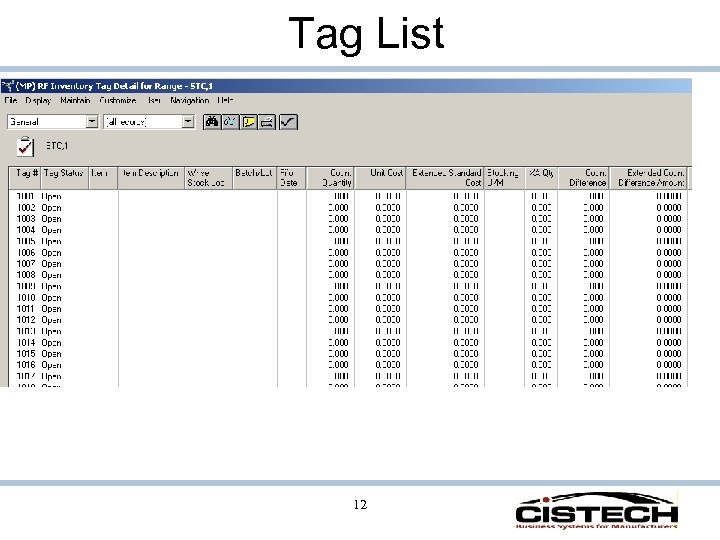The height and width of the screenshot is (540, 720).
Task: Select tag row 1008
Action: (348, 275)
